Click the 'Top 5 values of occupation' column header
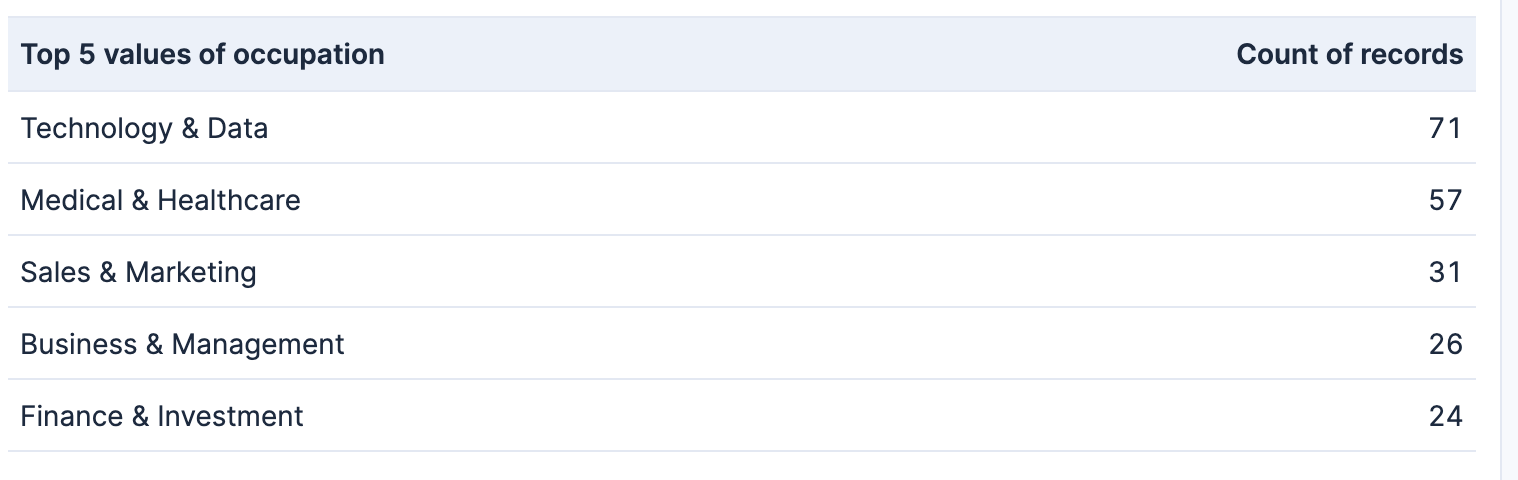Screen dimensions: 1518x480 203,54
